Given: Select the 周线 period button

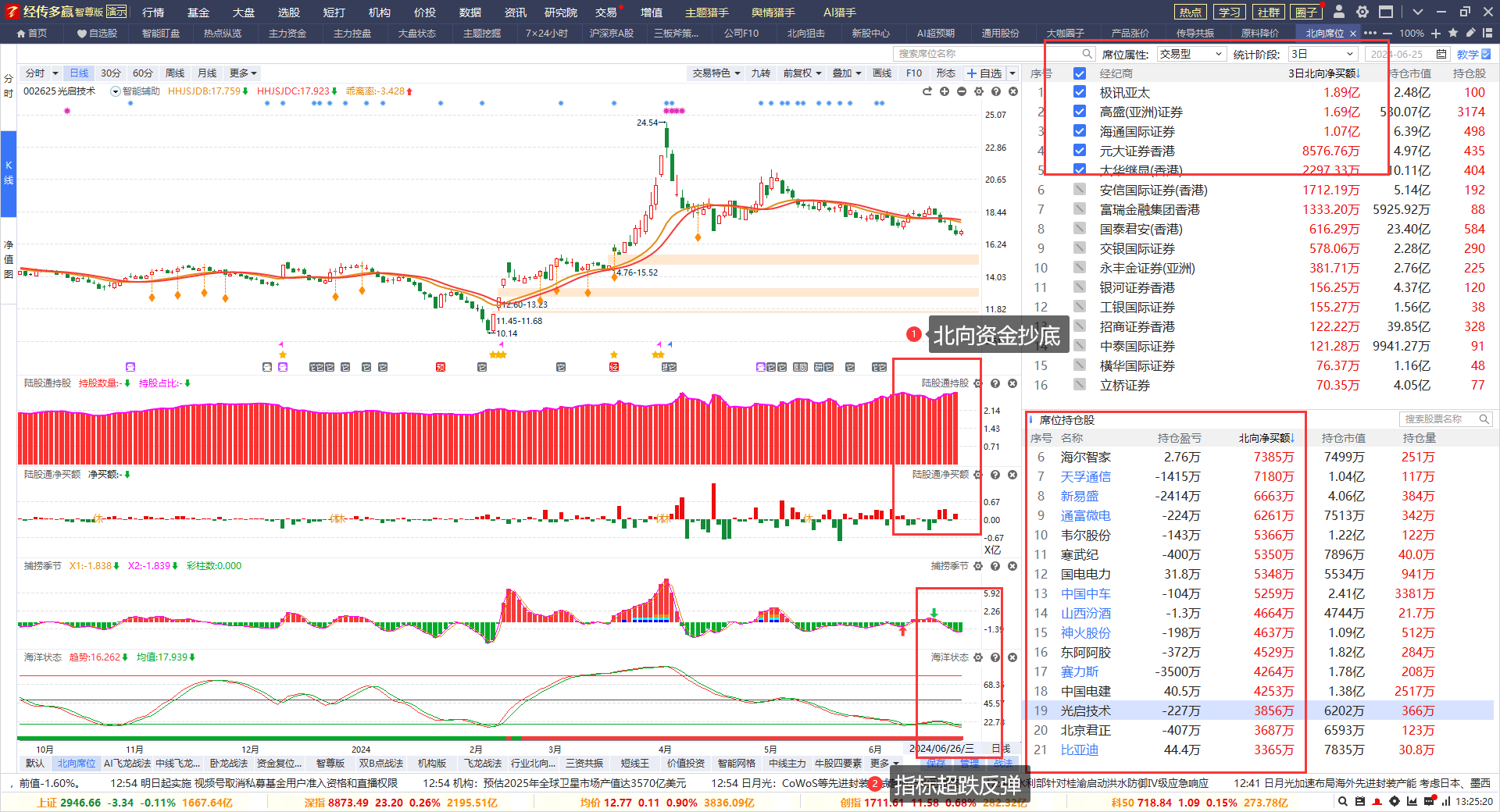Looking at the screenshot, I should pyautogui.click(x=175, y=73).
